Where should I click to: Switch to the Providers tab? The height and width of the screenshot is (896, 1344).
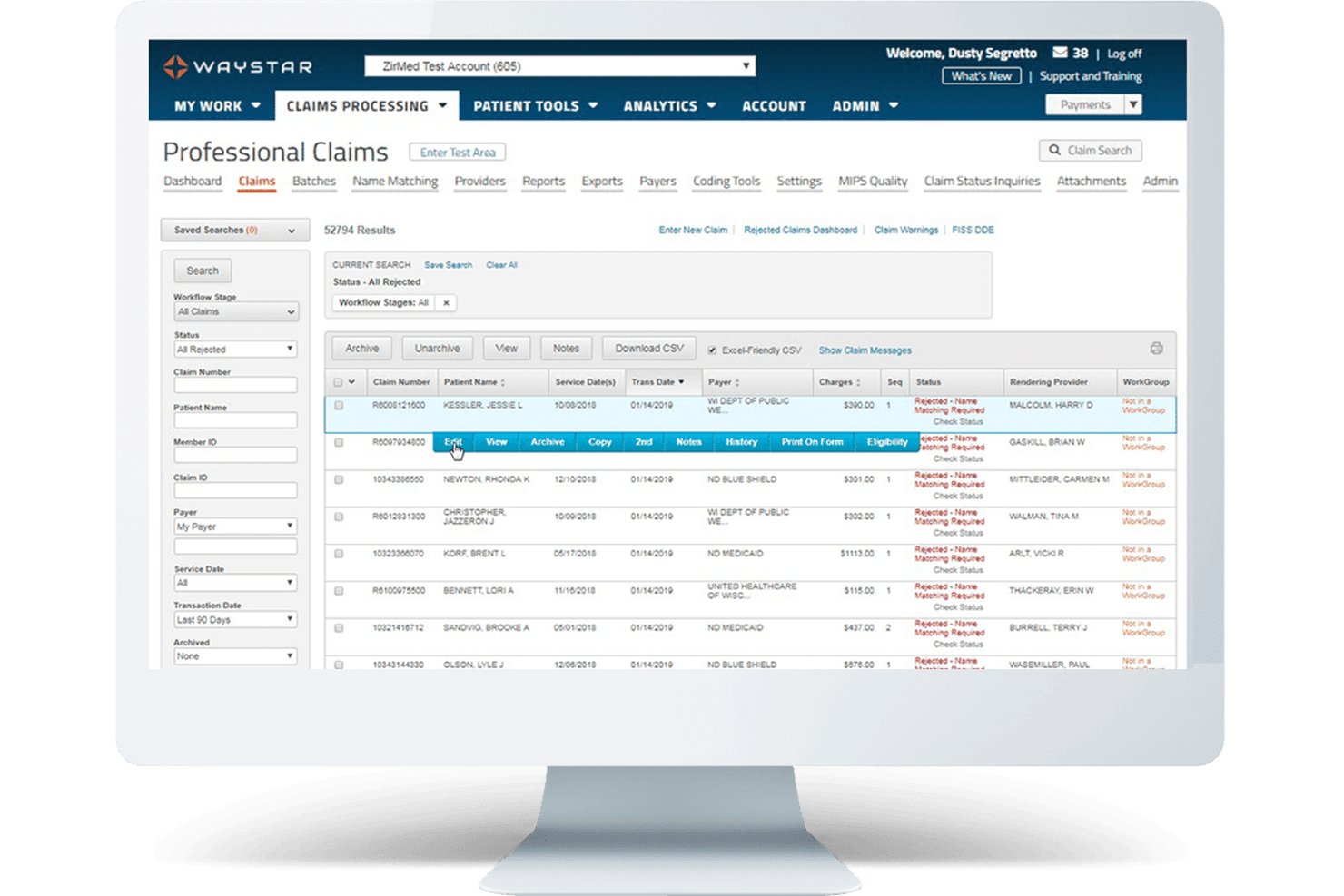pos(480,182)
